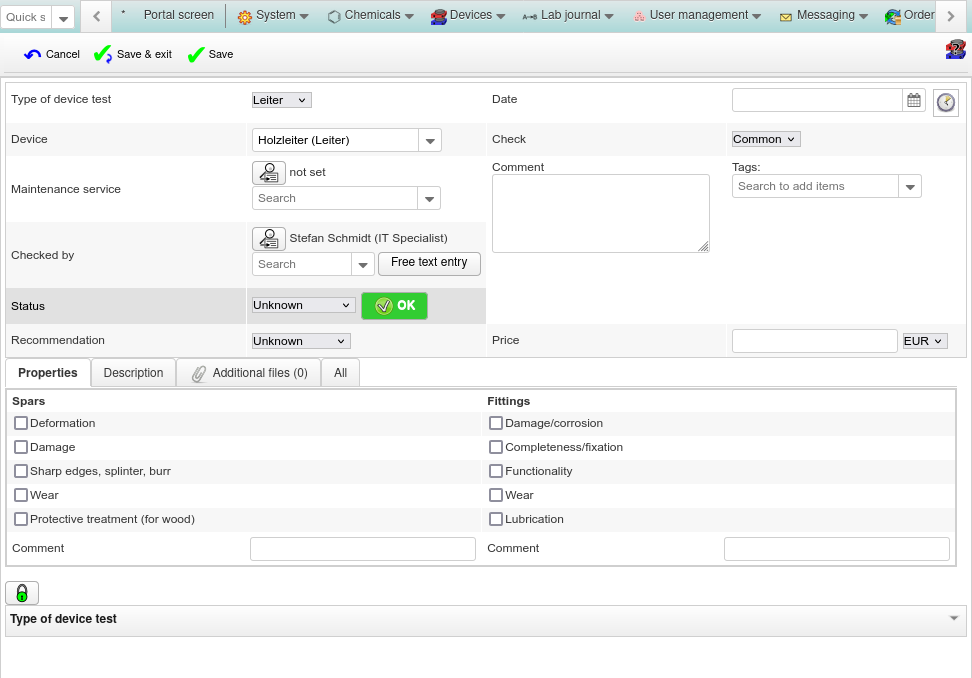The image size is (972, 678).
Task: Open the Status dropdown showing Unknown
Action: [303, 305]
